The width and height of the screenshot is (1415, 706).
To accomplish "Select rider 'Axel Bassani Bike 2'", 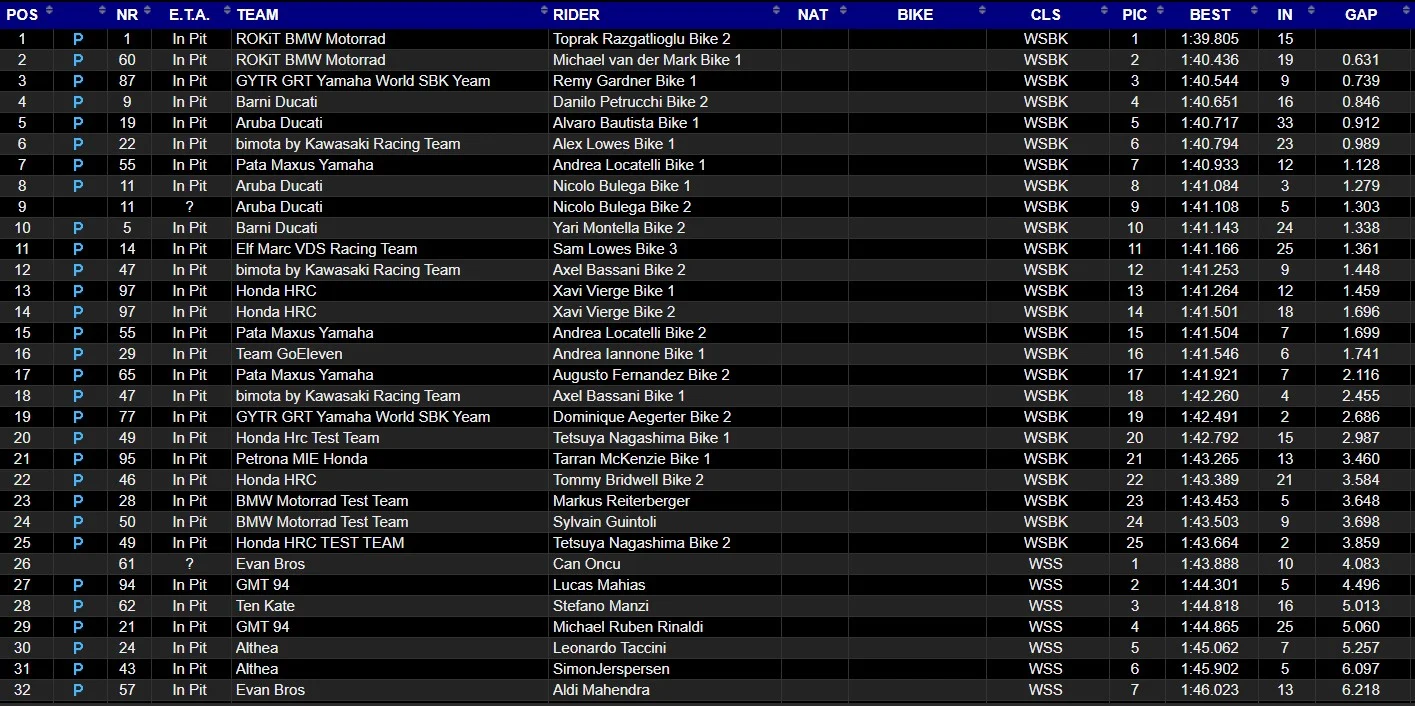I will 619,270.
